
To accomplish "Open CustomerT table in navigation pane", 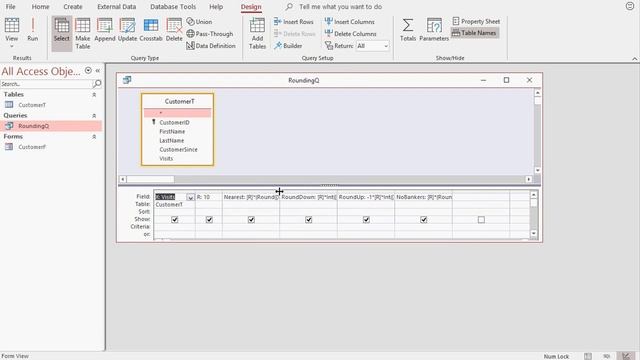I will coord(32,105).
